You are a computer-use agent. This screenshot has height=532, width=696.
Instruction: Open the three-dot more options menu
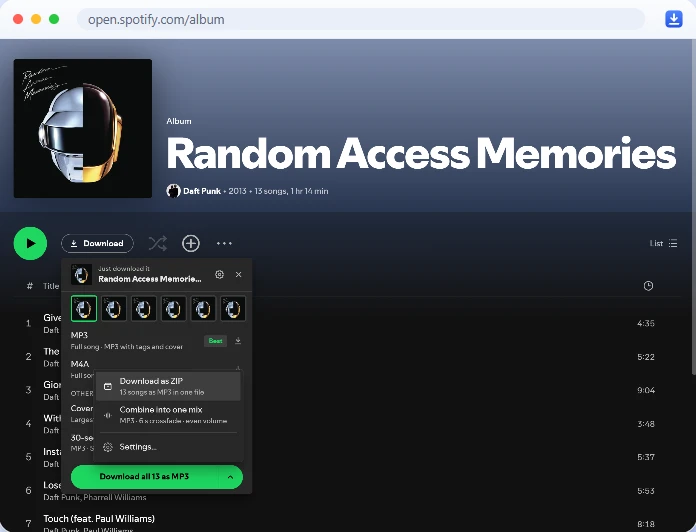pos(224,243)
